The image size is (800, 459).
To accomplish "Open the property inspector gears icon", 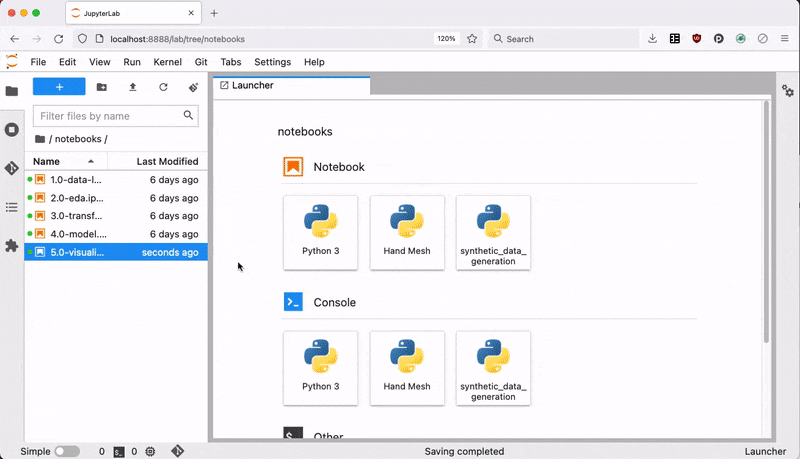I will tap(788, 91).
